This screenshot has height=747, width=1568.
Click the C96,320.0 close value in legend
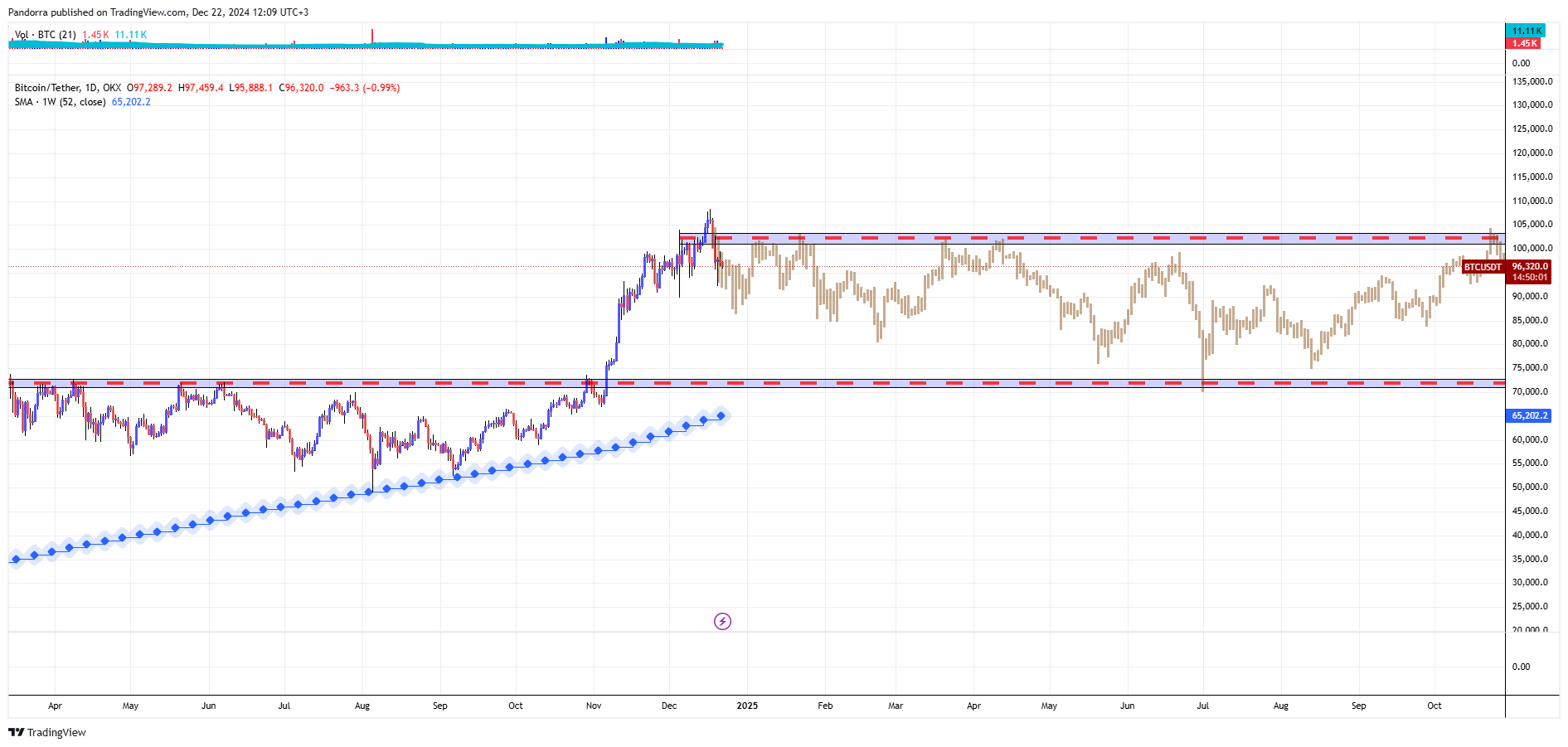[x=301, y=88]
